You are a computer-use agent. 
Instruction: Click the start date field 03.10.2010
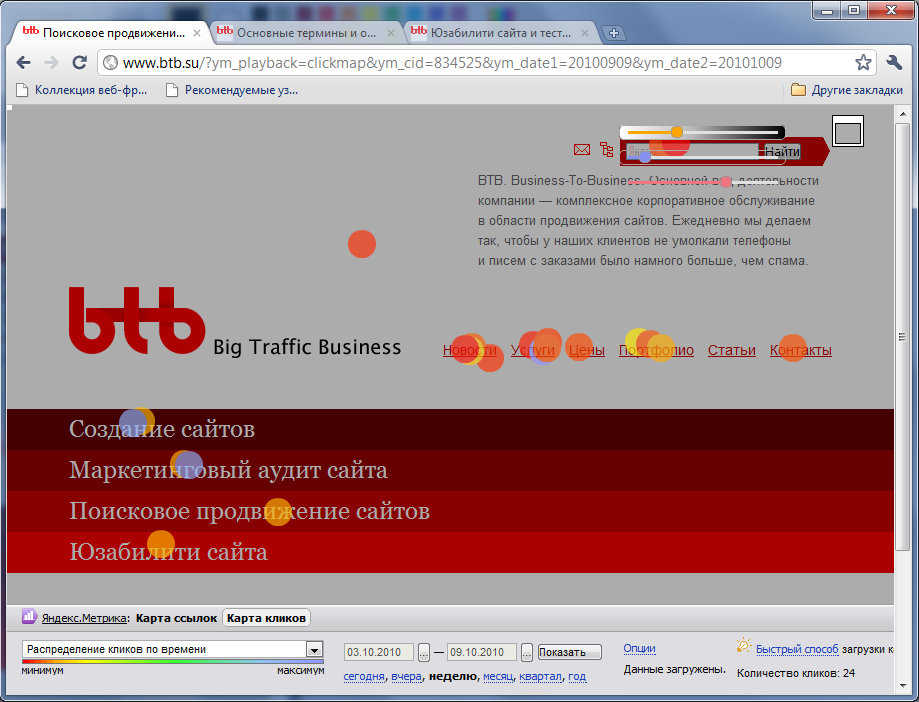click(379, 652)
